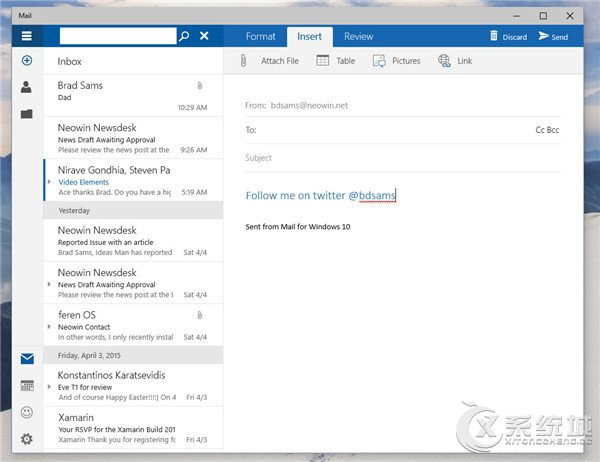Click the Yesterday group header
This screenshot has height=462, width=600.
[133, 211]
